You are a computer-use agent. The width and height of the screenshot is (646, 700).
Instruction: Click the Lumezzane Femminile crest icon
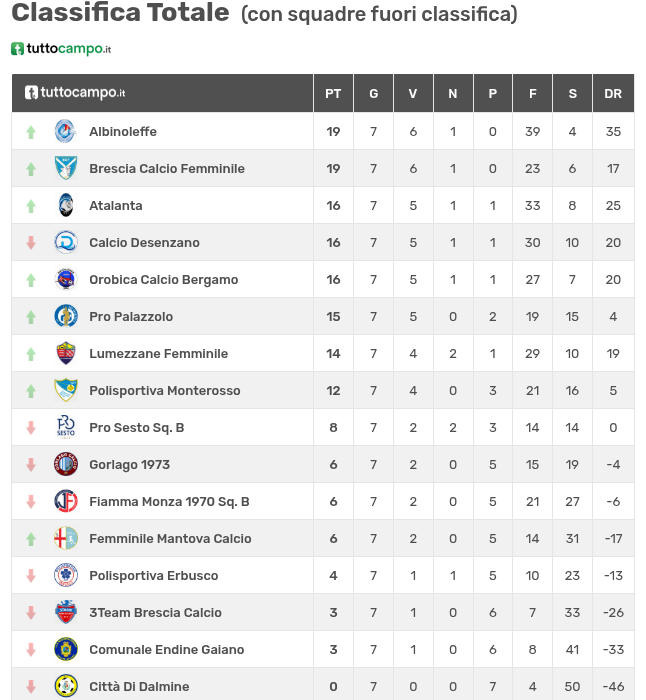click(x=65, y=353)
